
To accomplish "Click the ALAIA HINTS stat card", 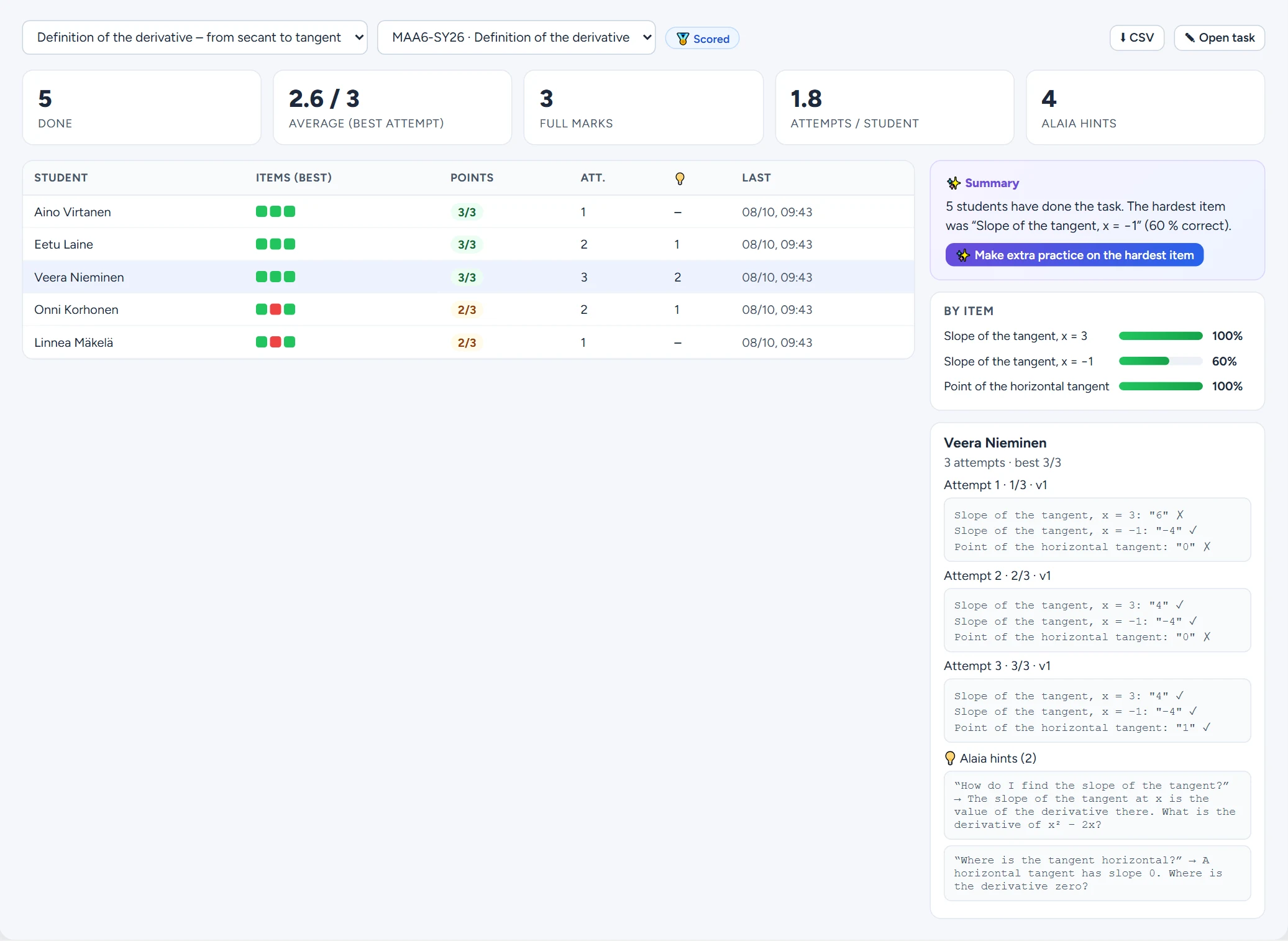I will tap(1146, 108).
